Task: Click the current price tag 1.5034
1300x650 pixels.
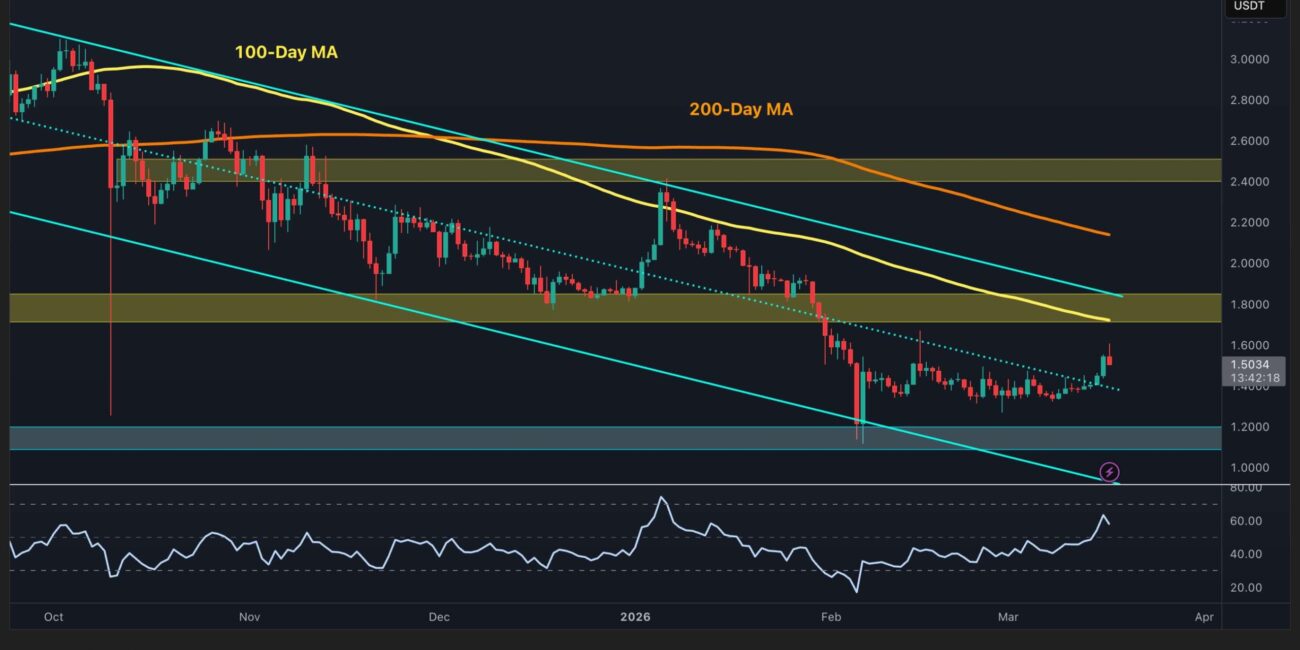Action: pos(1257,365)
